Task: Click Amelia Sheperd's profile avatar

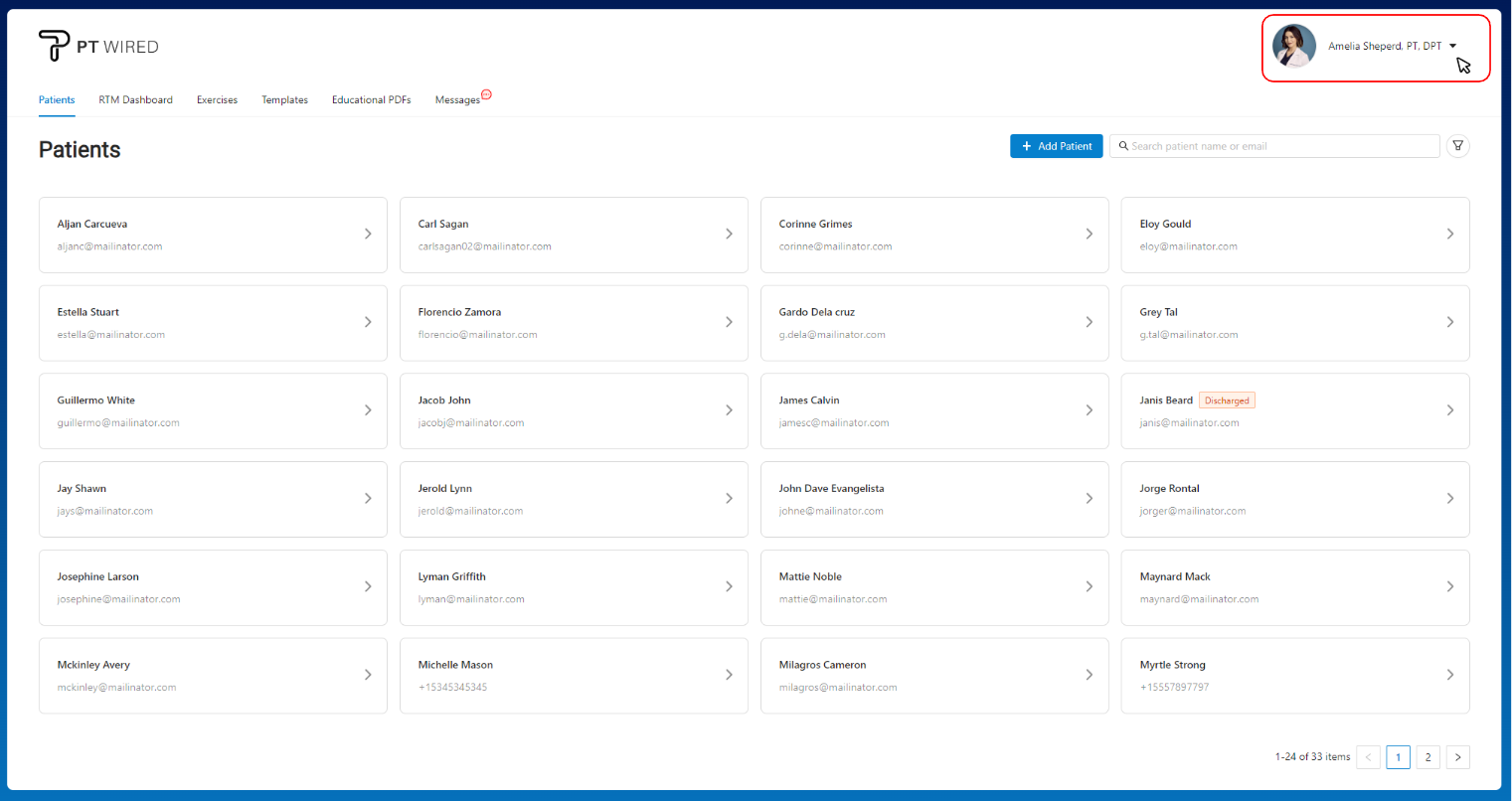Action: 1294,47
